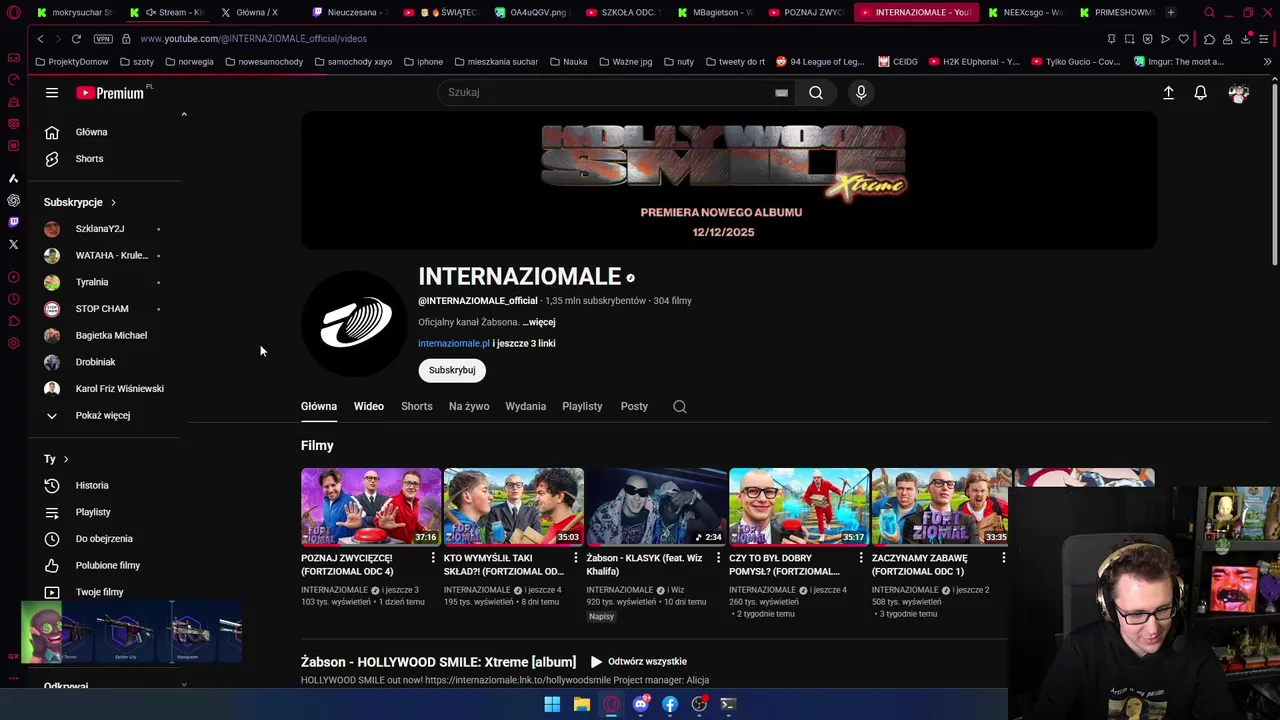This screenshot has height=720, width=1280.
Task: Switch to the Wideo channel tab
Action: click(x=369, y=407)
